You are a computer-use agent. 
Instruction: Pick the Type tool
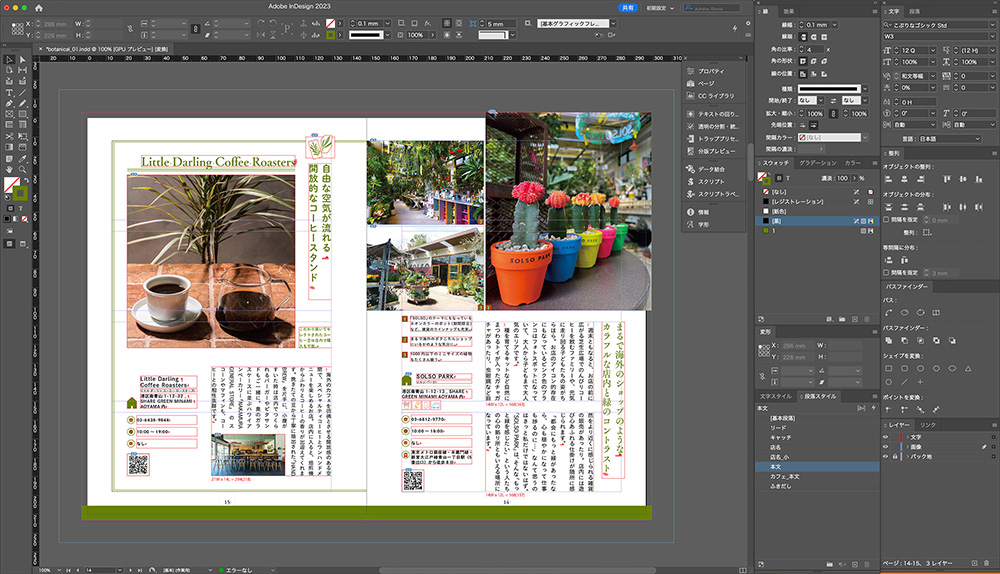point(9,92)
